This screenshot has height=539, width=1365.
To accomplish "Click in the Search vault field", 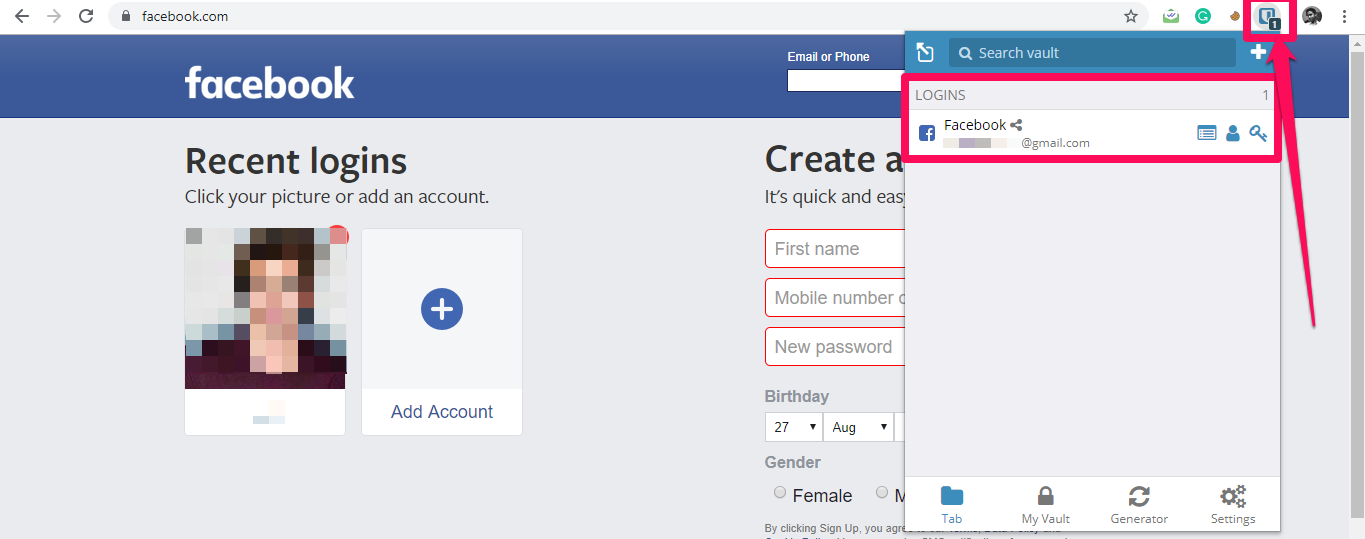I will 1092,53.
